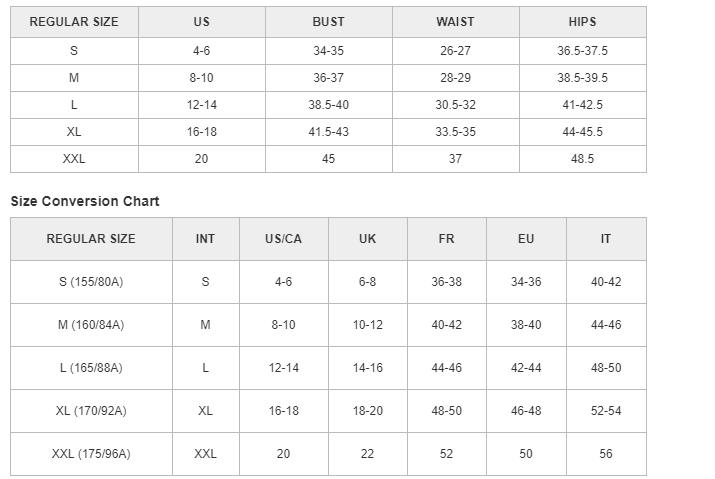Viewport: 715px width, 479px height.
Task: Click the XL row US size 16-18 in top table
Action: pos(201,132)
